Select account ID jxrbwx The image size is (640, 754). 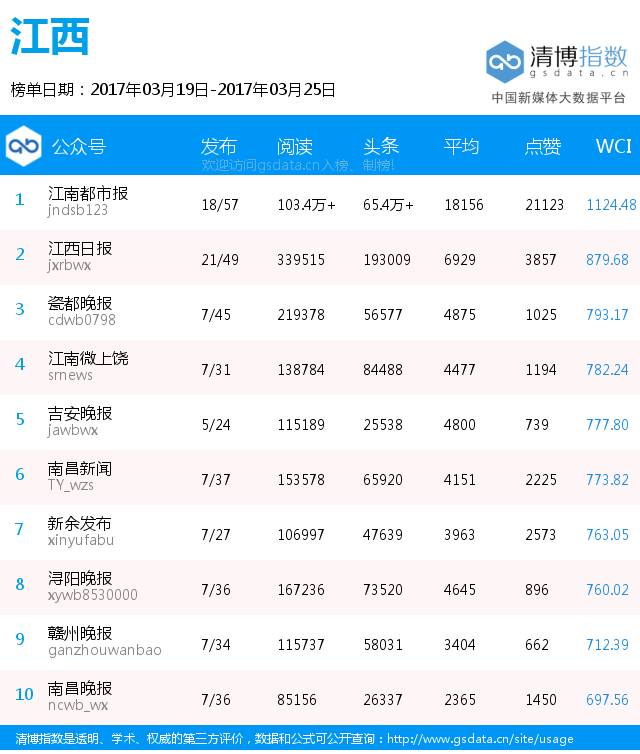coord(69,265)
